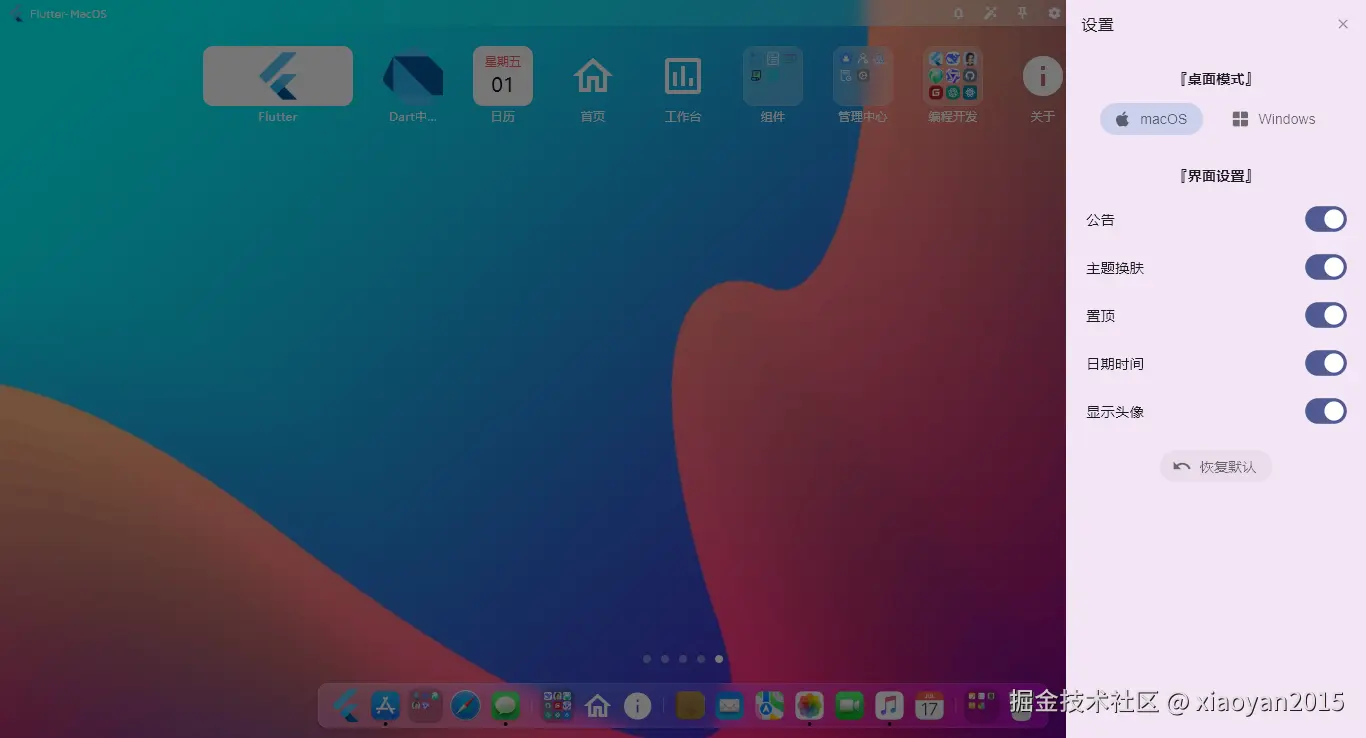
Task: Open the Flutter app on the desktop
Action: 277,76
